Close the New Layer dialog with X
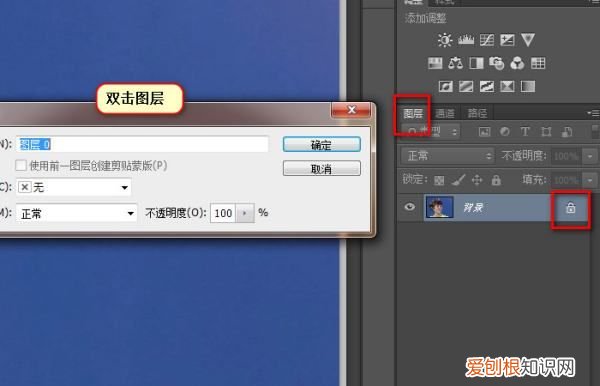Screen dimensions: 600x386 (x=351, y=110)
